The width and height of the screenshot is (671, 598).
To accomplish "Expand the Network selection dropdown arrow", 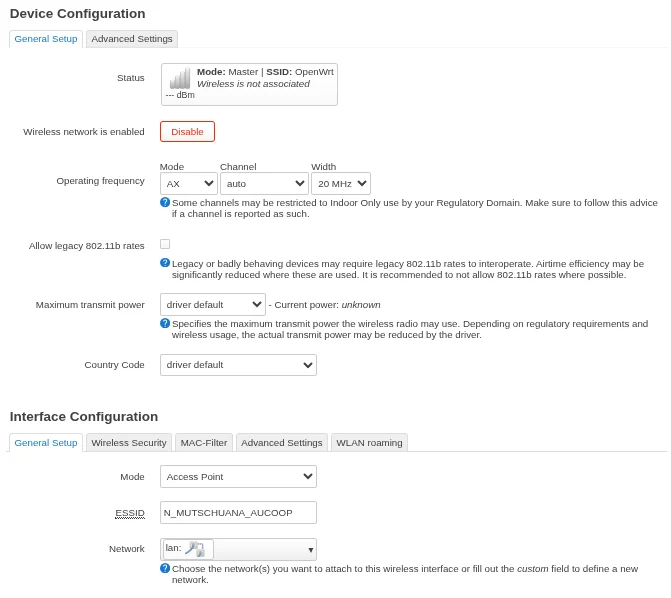I will click(310, 550).
